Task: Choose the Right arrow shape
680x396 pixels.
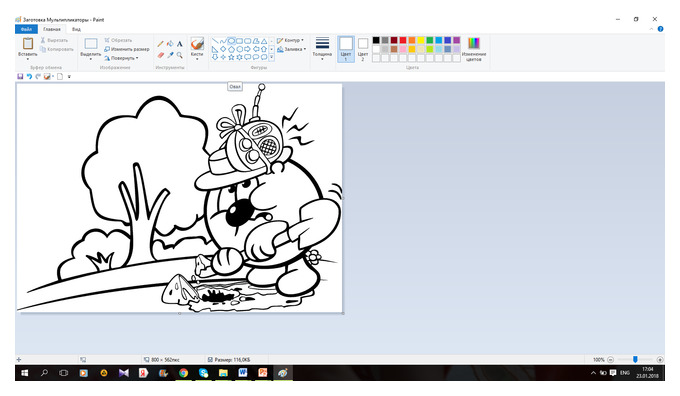Action: [248, 49]
